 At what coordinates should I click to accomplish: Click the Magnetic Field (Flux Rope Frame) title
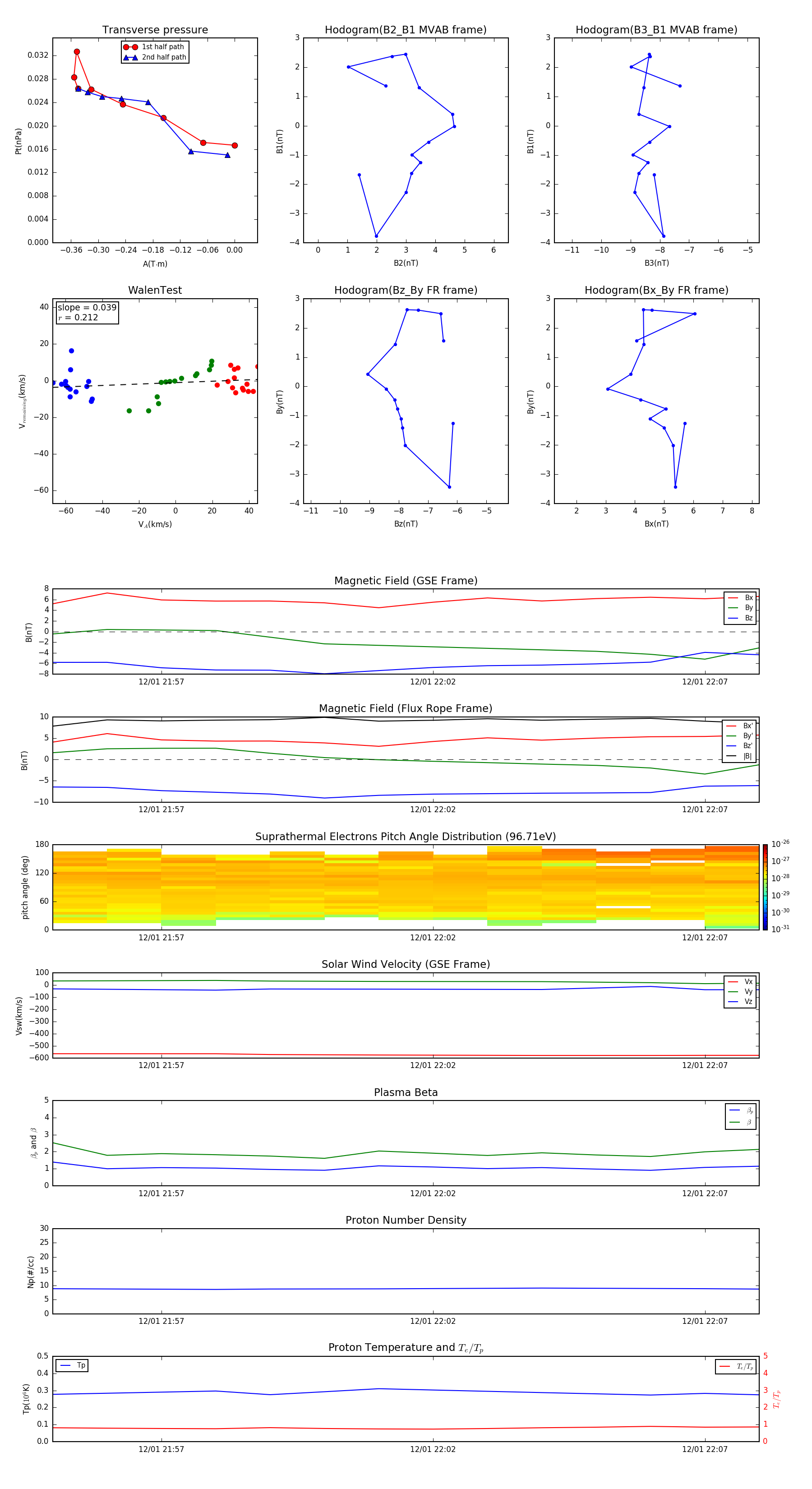pos(406,709)
